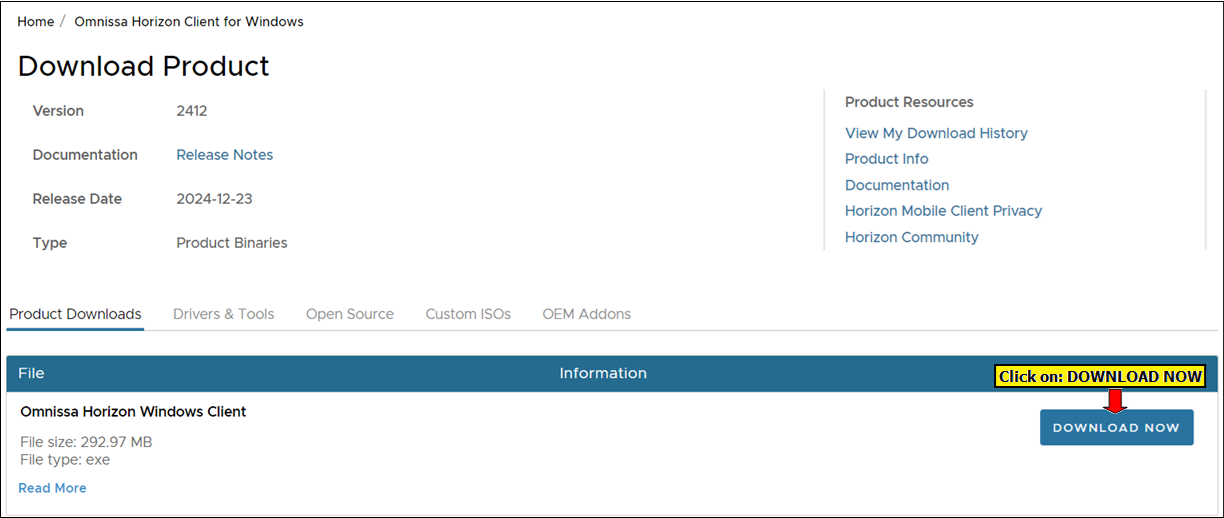The height and width of the screenshot is (518, 1224).
Task: Expand Read More for Horizon Windows Client
Action: click(x=52, y=488)
